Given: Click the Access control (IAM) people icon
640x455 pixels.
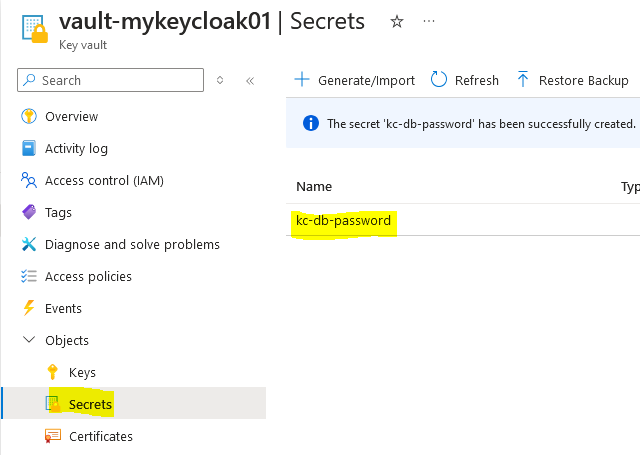Looking at the screenshot, I should (x=28, y=180).
